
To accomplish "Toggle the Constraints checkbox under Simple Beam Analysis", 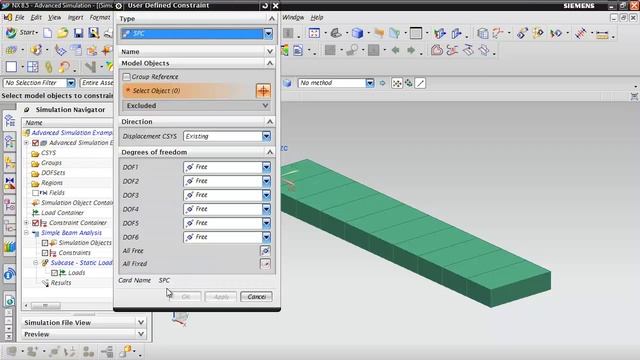I will 45,253.
